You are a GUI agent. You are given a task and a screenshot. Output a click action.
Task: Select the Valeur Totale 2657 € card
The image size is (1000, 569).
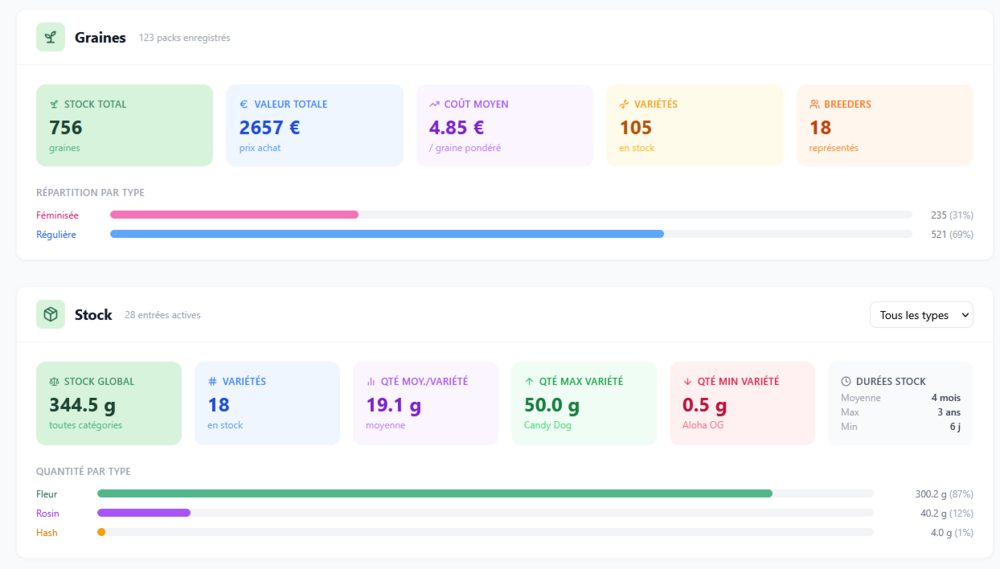click(x=314, y=125)
